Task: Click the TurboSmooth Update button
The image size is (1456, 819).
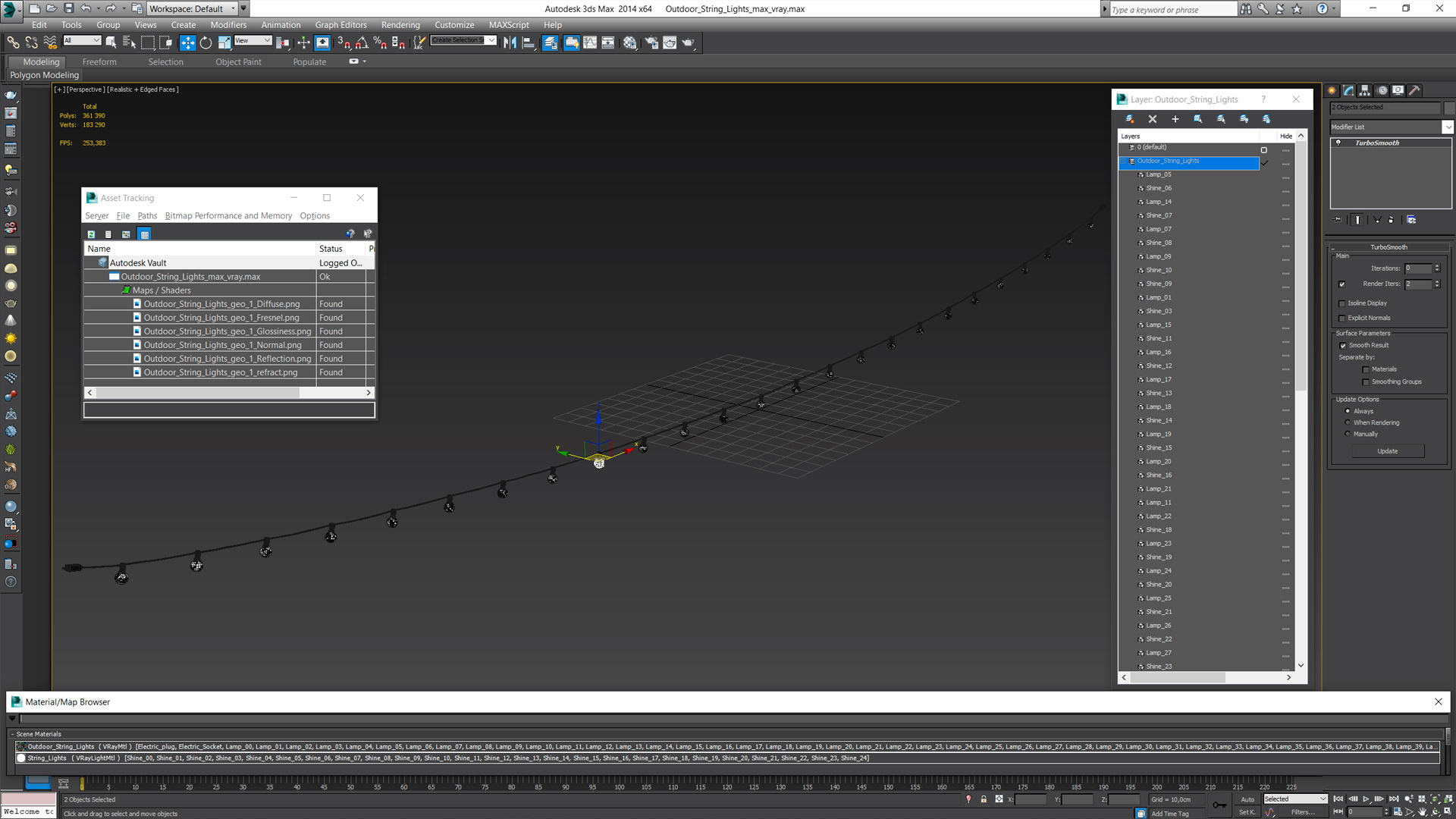Action: point(1388,451)
